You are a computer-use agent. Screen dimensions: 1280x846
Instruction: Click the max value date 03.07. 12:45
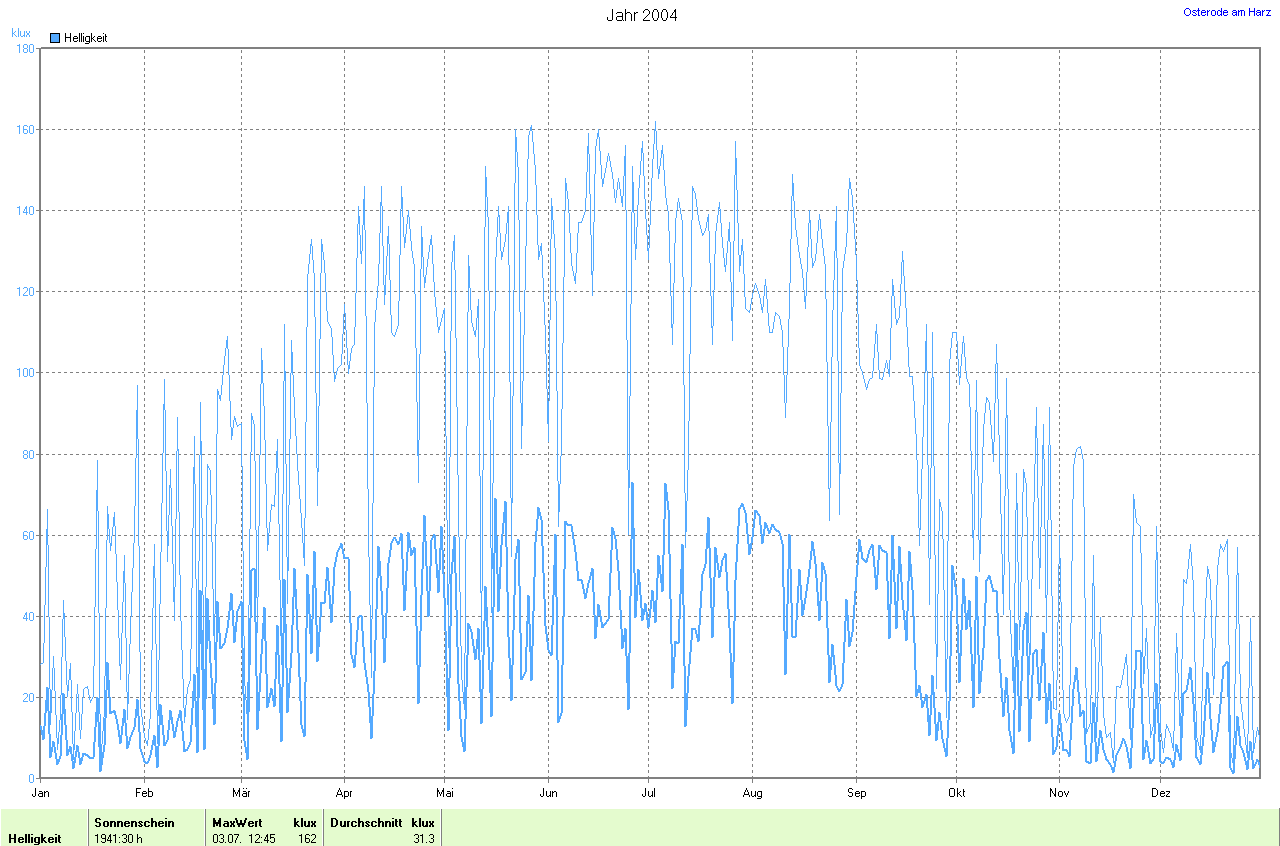244,839
